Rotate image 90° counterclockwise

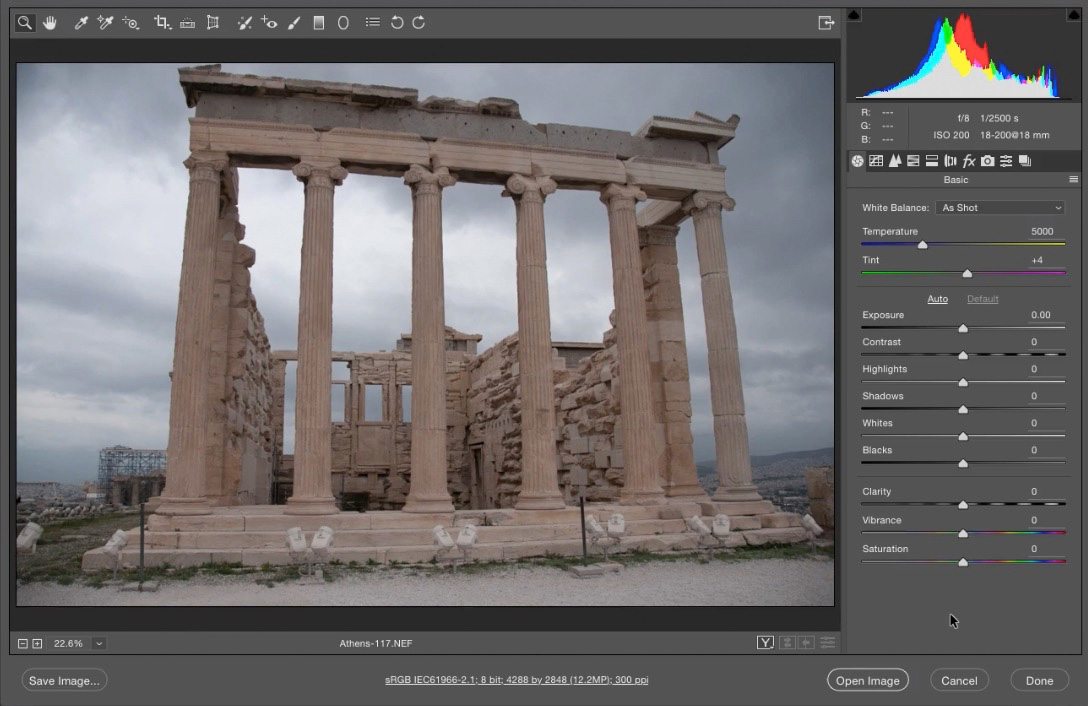pyautogui.click(x=397, y=22)
